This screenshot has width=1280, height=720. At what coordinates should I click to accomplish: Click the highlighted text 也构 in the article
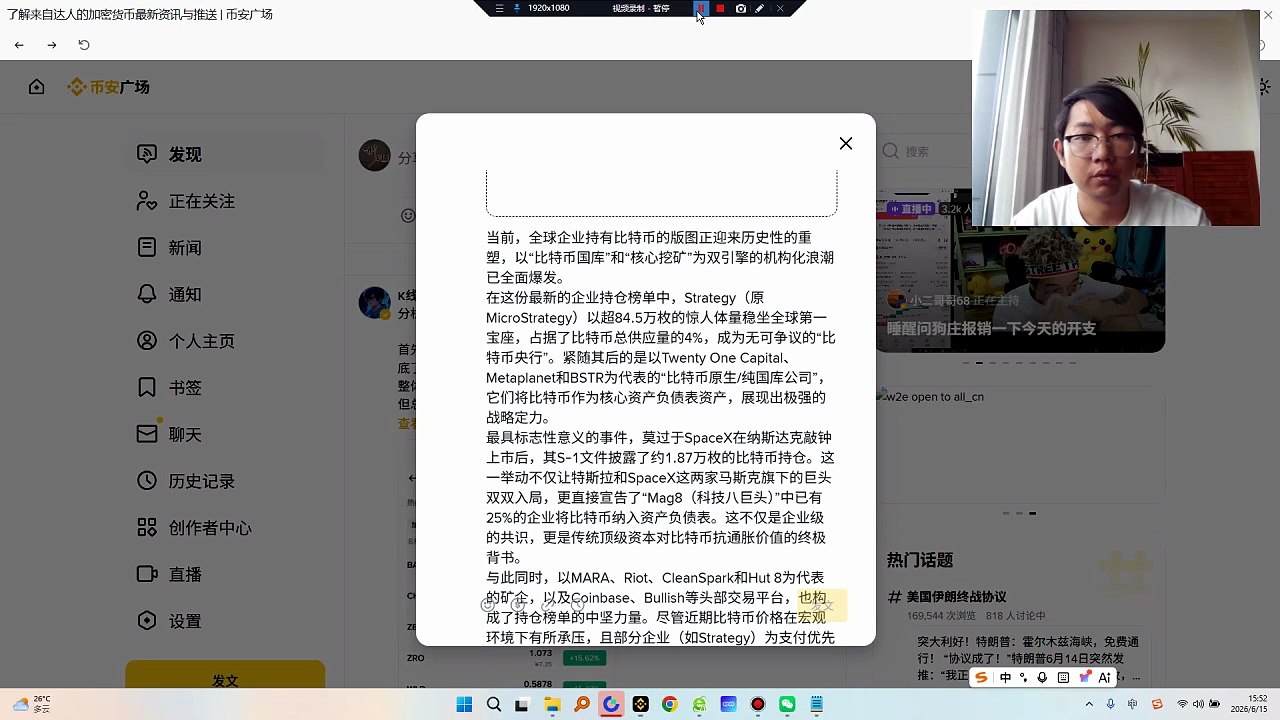pos(812,598)
